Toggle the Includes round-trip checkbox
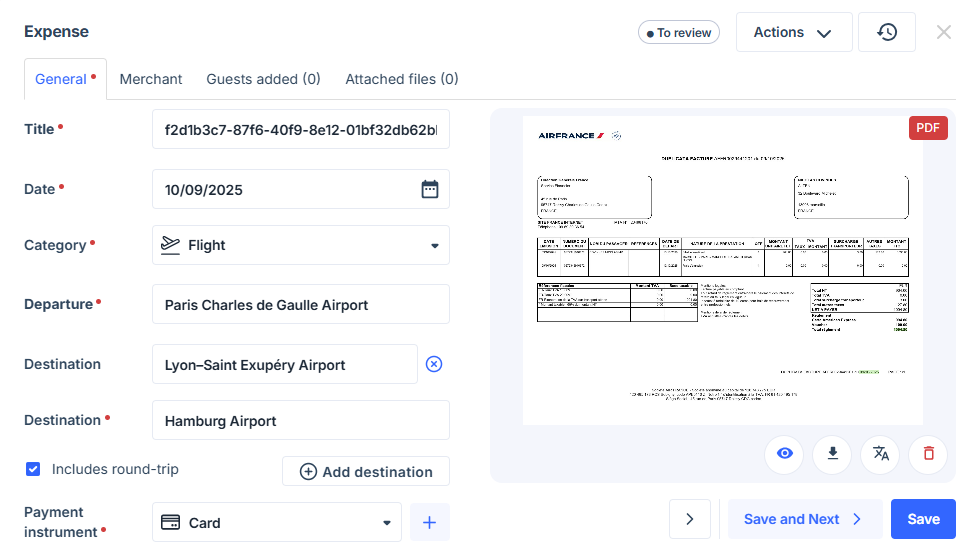 click(x=33, y=469)
